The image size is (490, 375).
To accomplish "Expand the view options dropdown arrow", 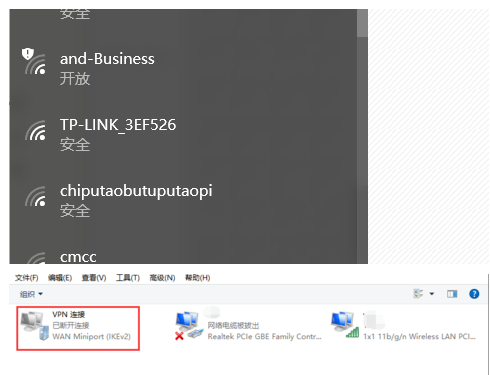I will click(x=432, y=294).
